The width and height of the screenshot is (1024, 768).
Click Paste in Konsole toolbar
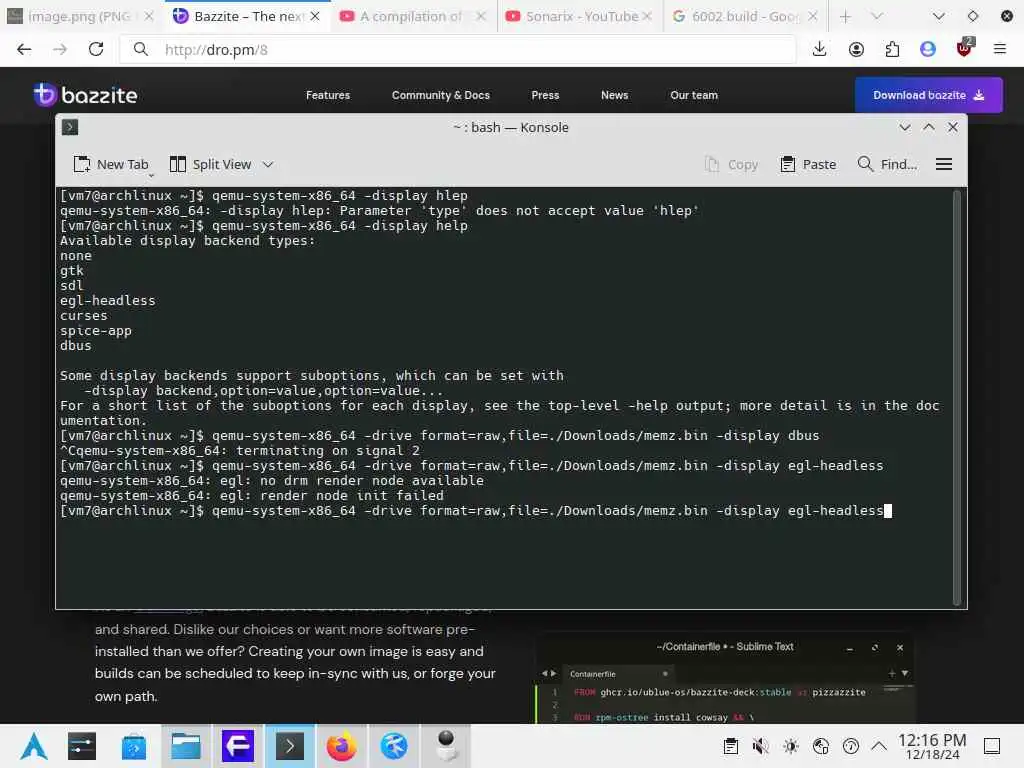coord(808,164)
